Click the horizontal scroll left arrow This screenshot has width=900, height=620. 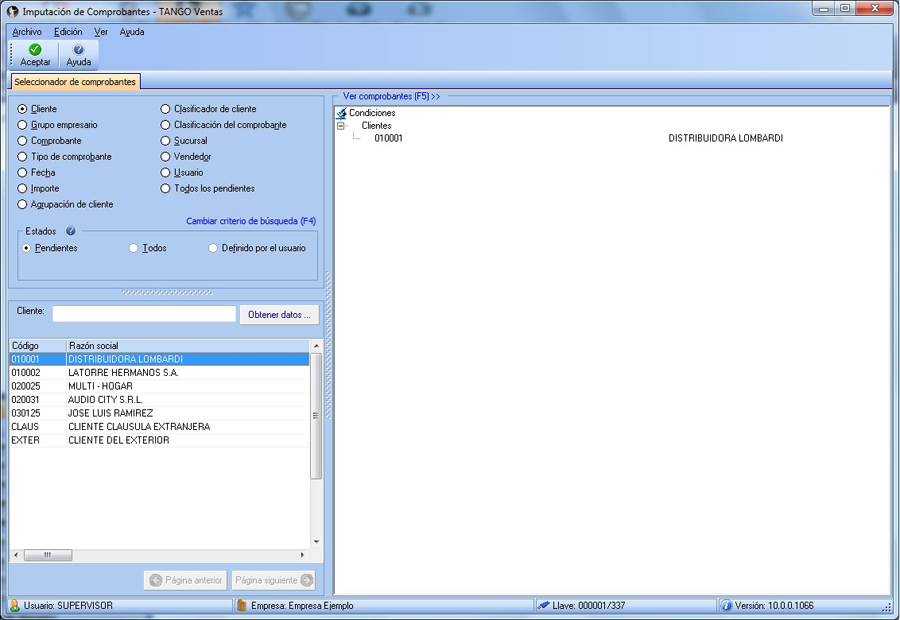point(16,555)
